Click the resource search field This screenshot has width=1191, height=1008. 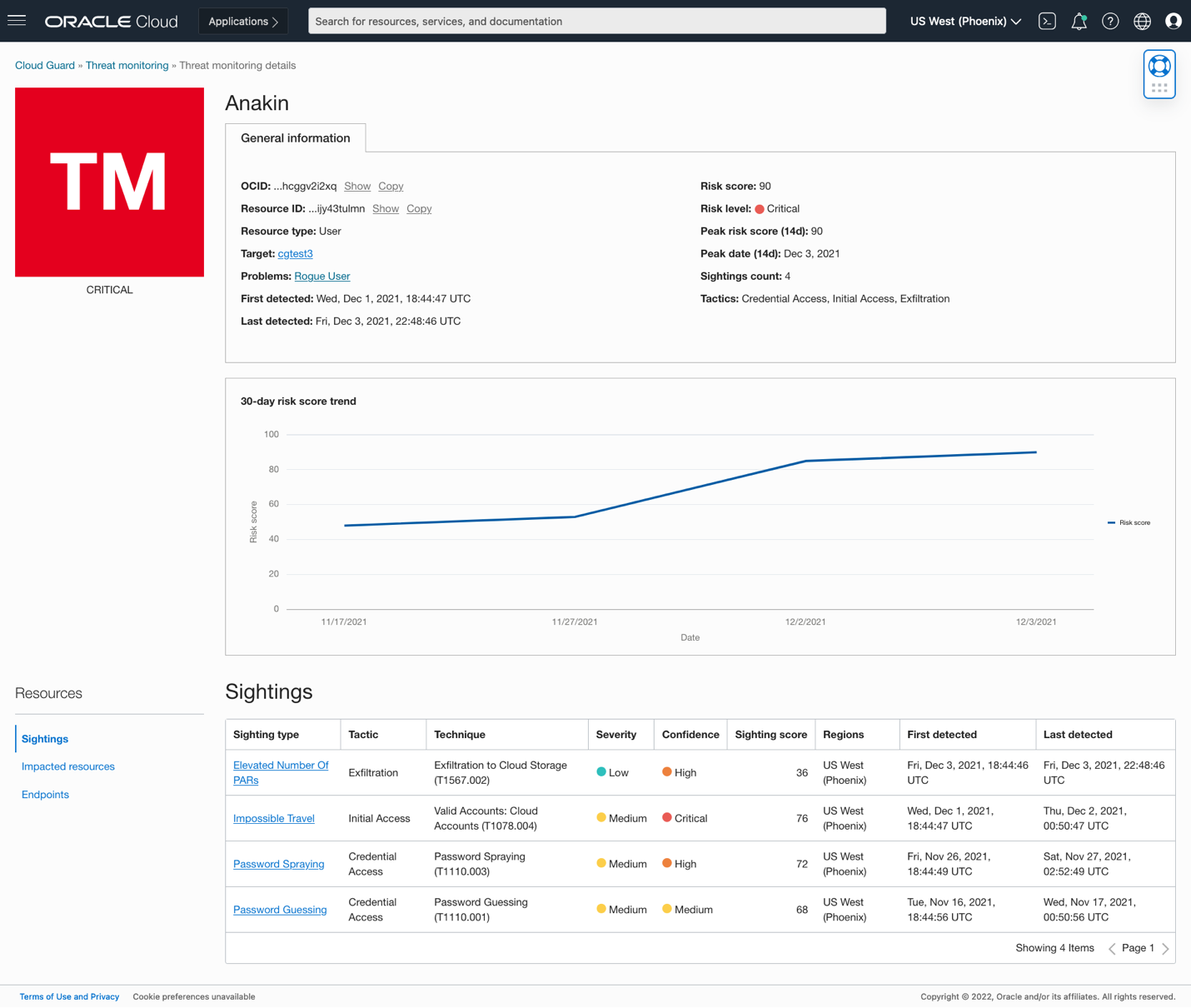[x=597, y=22]
